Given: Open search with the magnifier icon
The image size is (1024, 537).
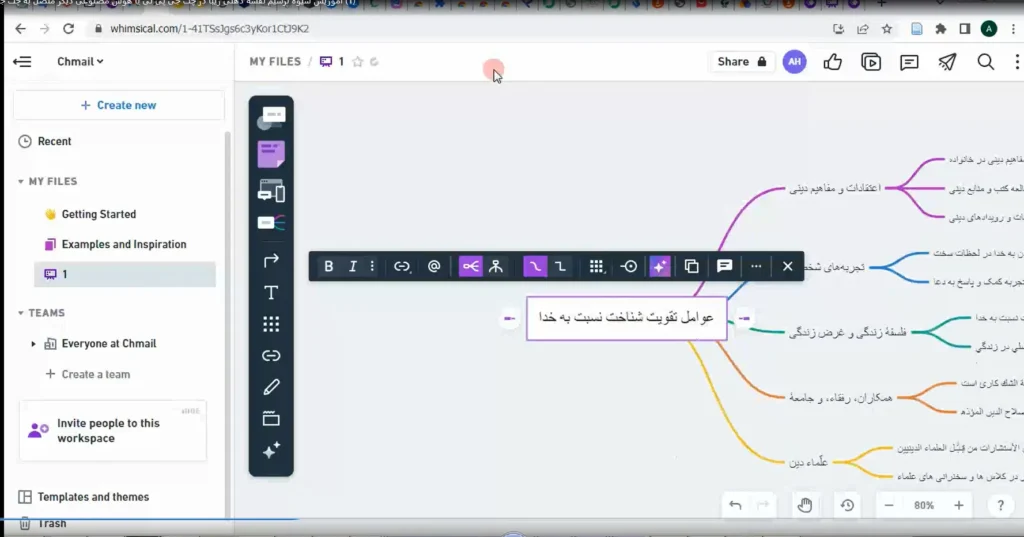Looking at the screenshot, I should click(985, 61).
